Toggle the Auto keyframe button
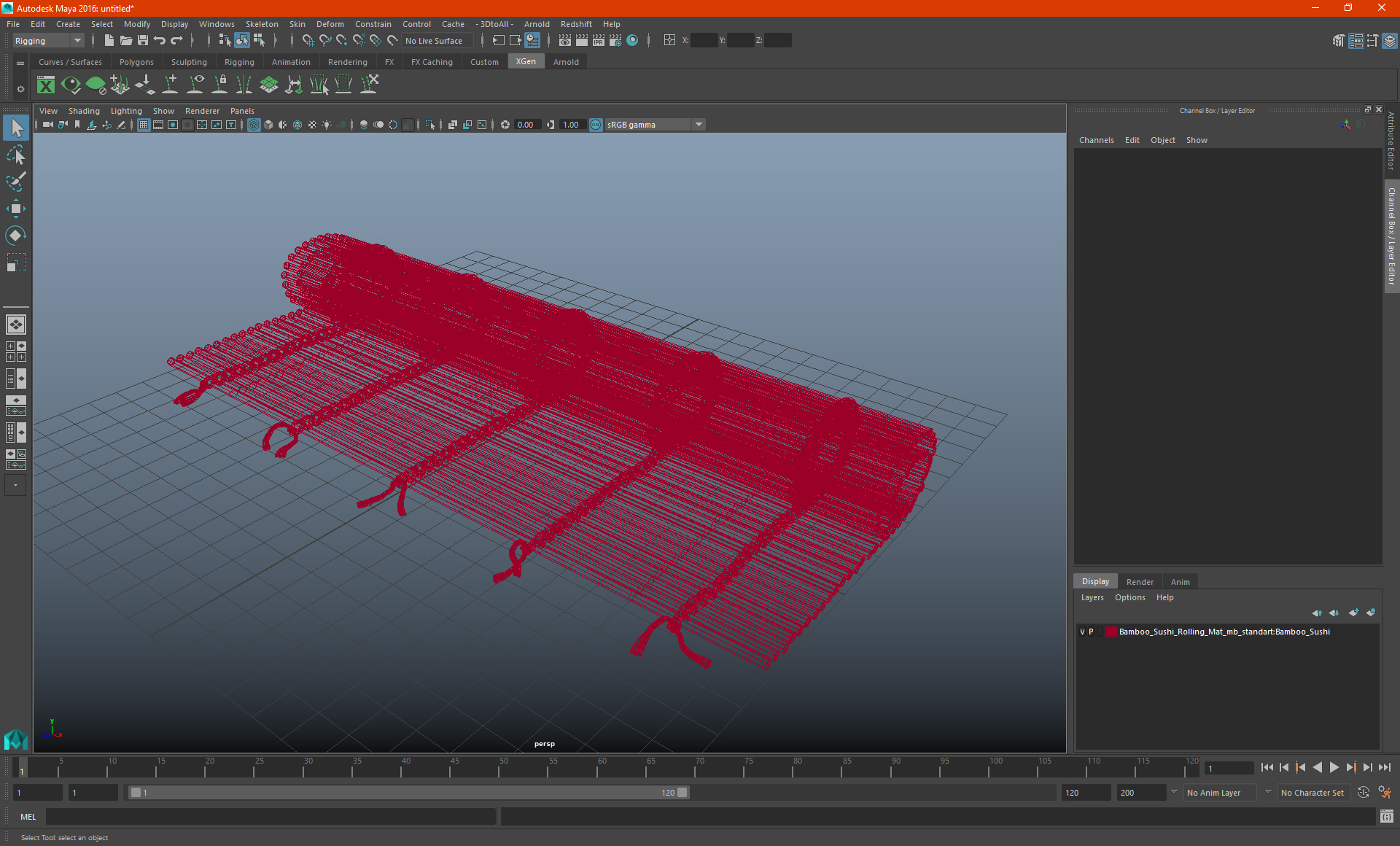Viewport: 1400px width, 846px height. (x=1363, y=793)
